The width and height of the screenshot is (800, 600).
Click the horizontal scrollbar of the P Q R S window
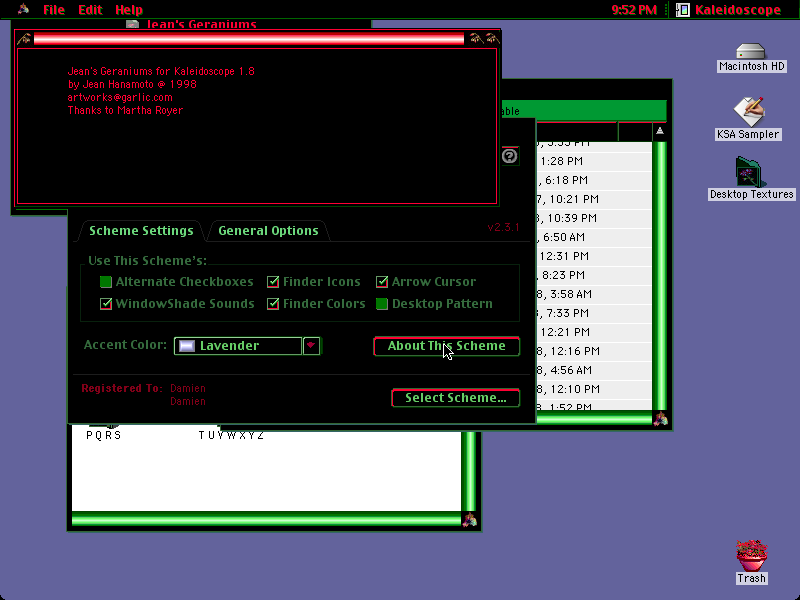point(266,520)
